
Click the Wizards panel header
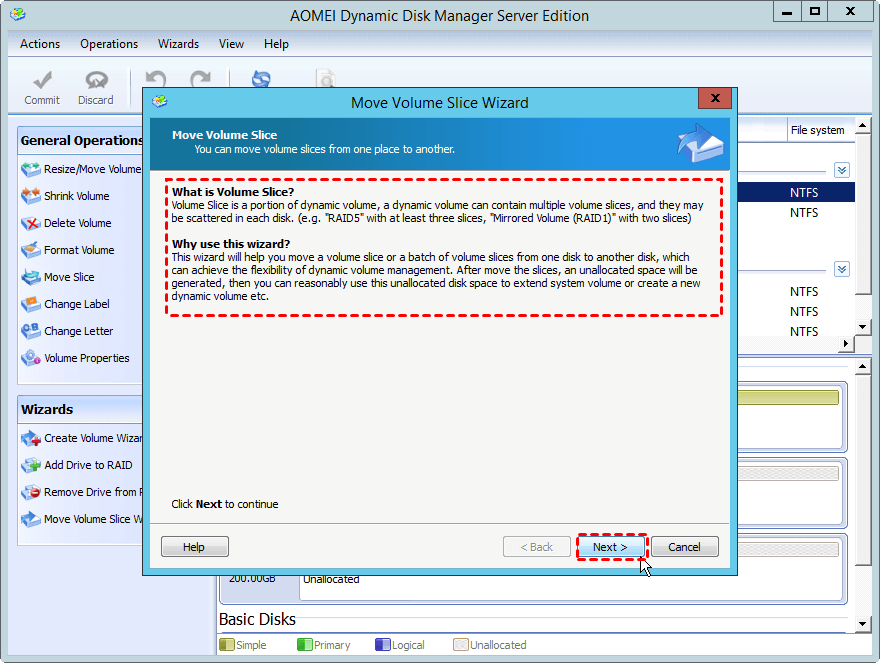point(80,409)
